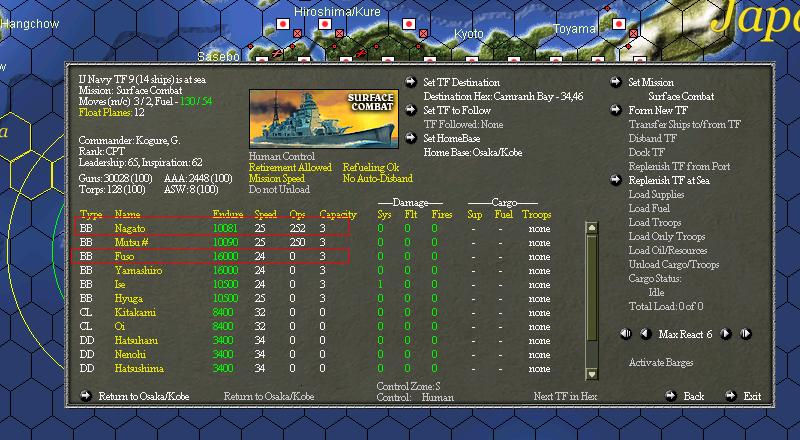This screenshot has height=440, width=800.
Task: Open commander Kogure, G. details
Action: coord(129,140)
